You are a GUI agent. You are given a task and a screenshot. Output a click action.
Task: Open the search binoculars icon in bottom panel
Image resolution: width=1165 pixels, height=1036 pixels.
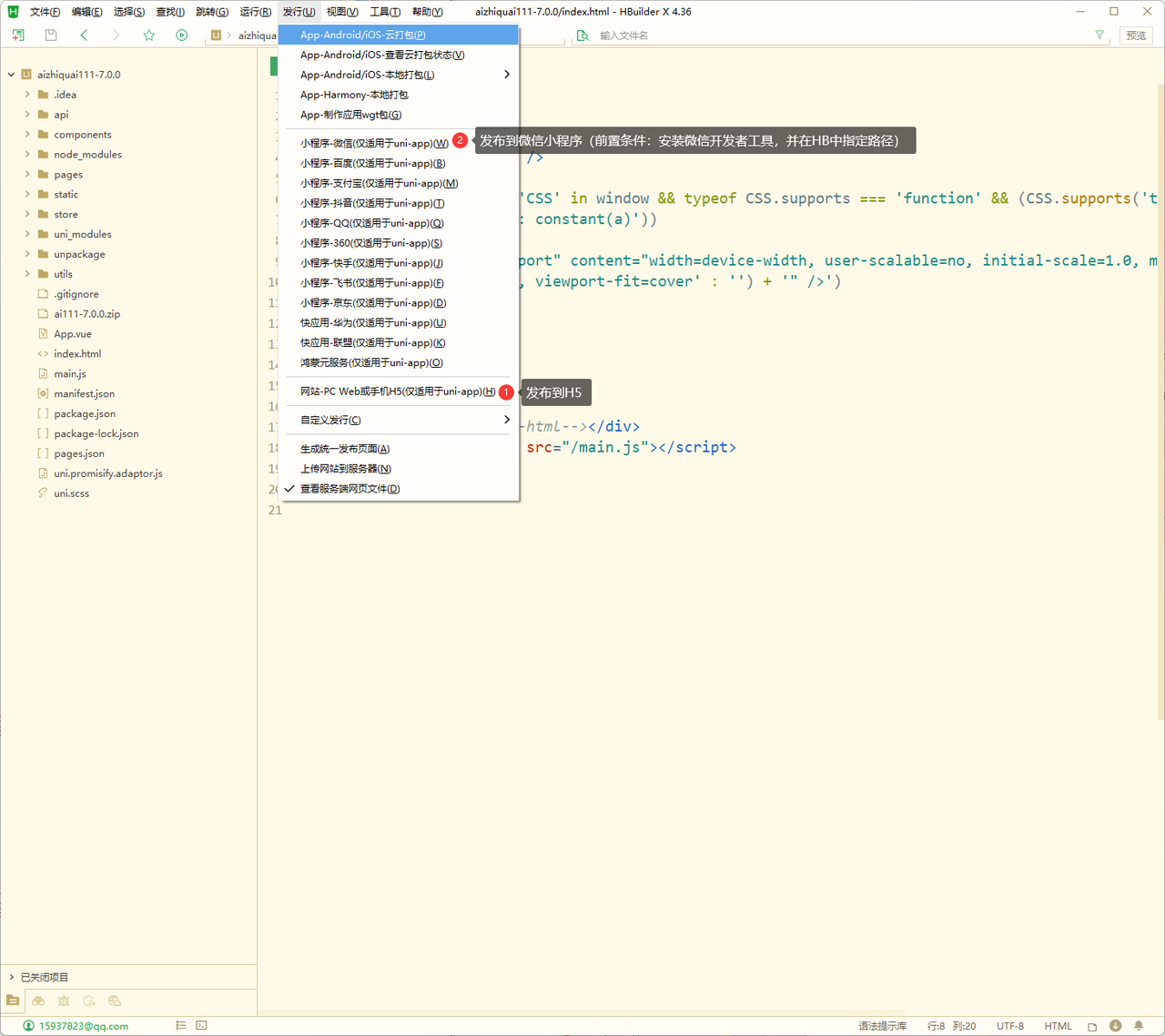coord(38,1000)
